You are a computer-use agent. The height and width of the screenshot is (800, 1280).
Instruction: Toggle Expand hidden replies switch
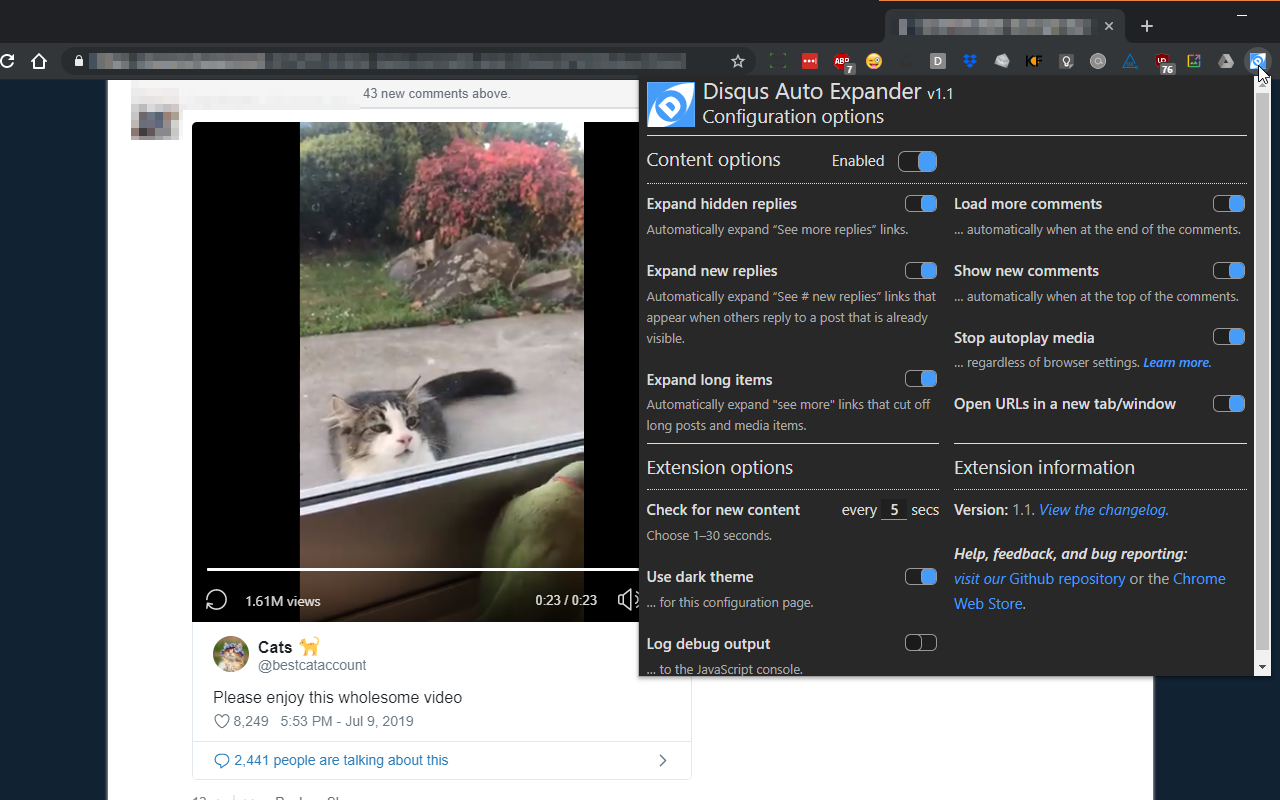point(921,204)
